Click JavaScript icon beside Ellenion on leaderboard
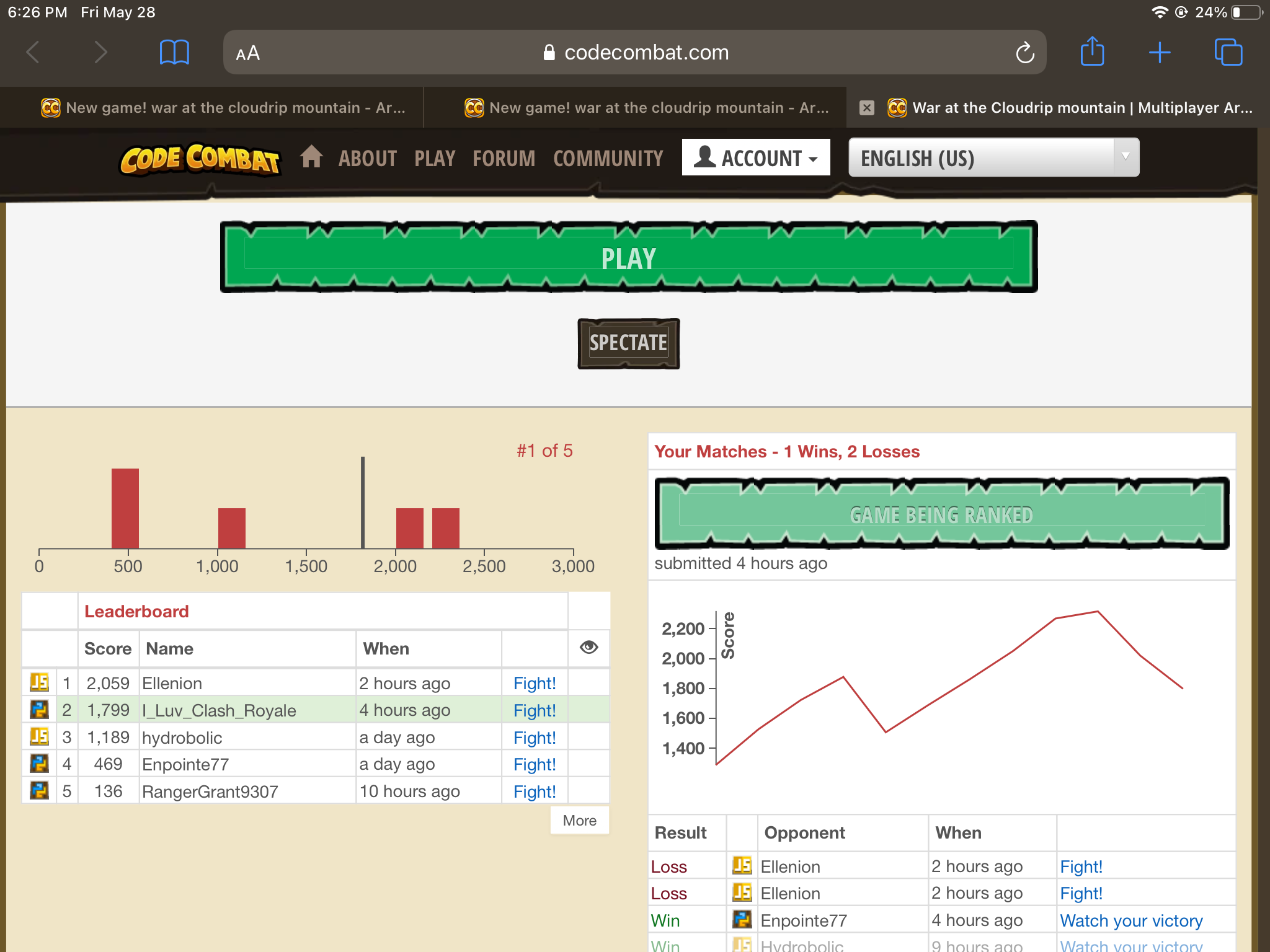 tap(39, 683)
